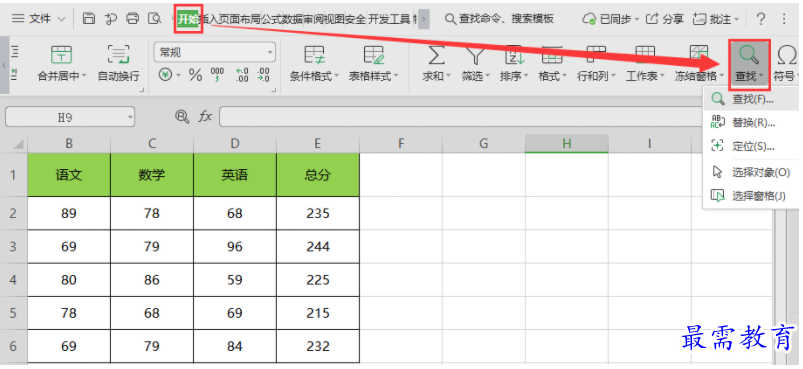Choose 选择窗格(J) from the dropdown menu
The height and width of the screenshot is (369, 803).
(751, 196)
